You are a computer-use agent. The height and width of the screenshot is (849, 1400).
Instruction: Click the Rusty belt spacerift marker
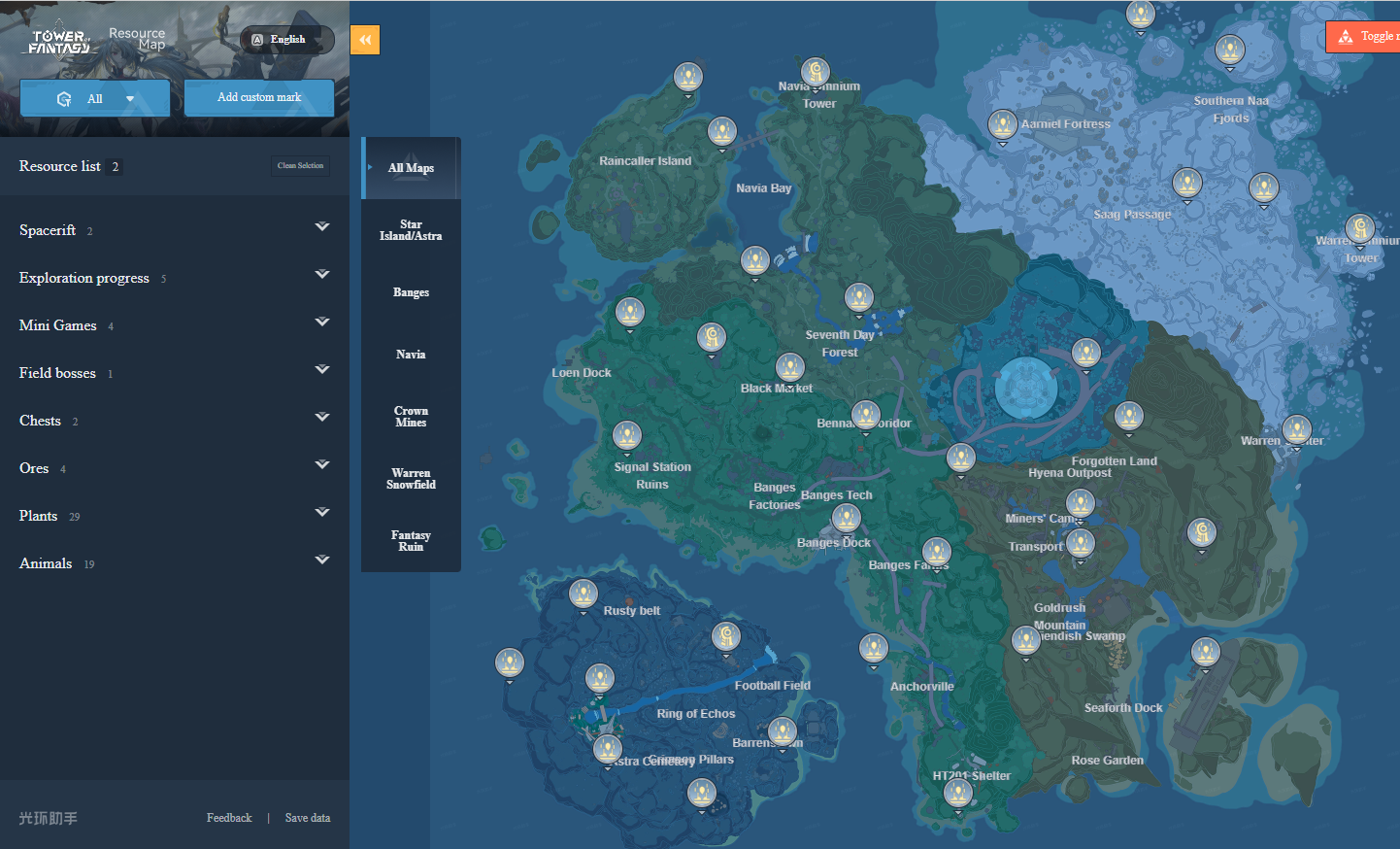(583, 594)
